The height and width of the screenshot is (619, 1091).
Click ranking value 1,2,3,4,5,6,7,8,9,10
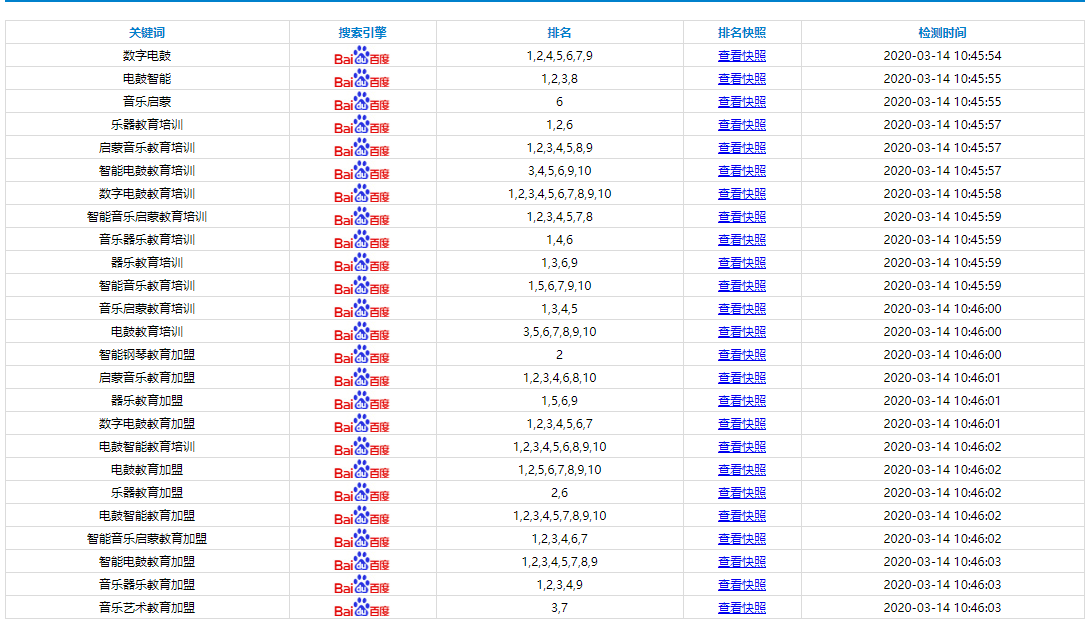(559, 193)
